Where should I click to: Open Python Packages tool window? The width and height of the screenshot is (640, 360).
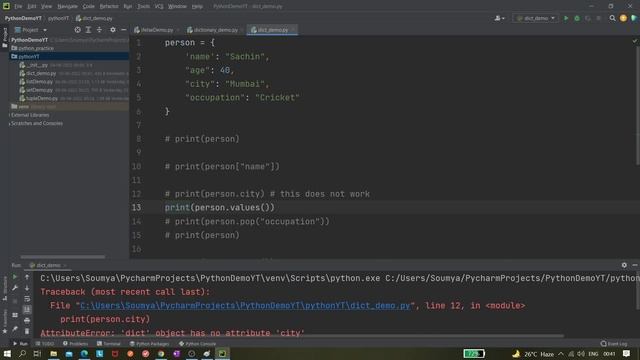(149, 344)
